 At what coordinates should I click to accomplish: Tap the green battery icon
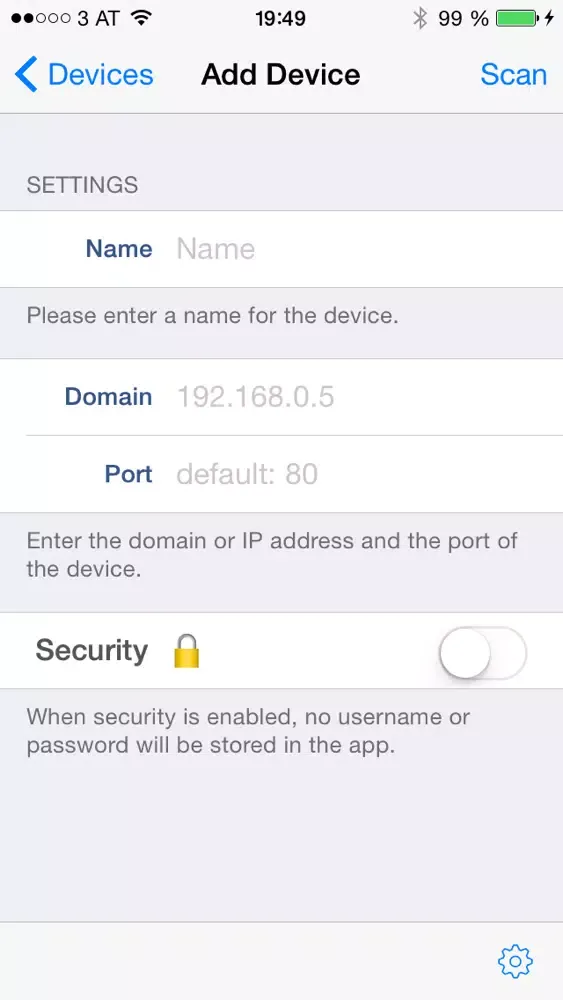coord(518,18)
